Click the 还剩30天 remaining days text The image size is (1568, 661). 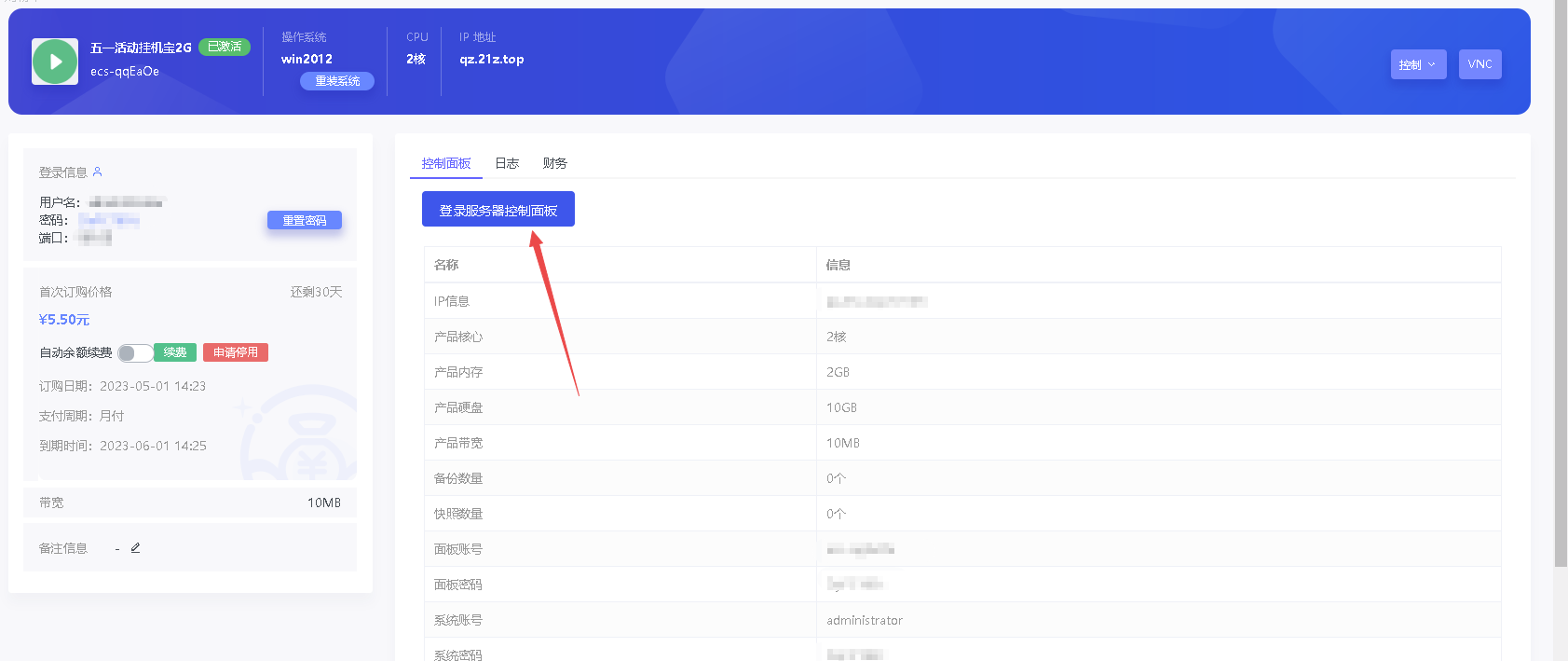[316, 292]
